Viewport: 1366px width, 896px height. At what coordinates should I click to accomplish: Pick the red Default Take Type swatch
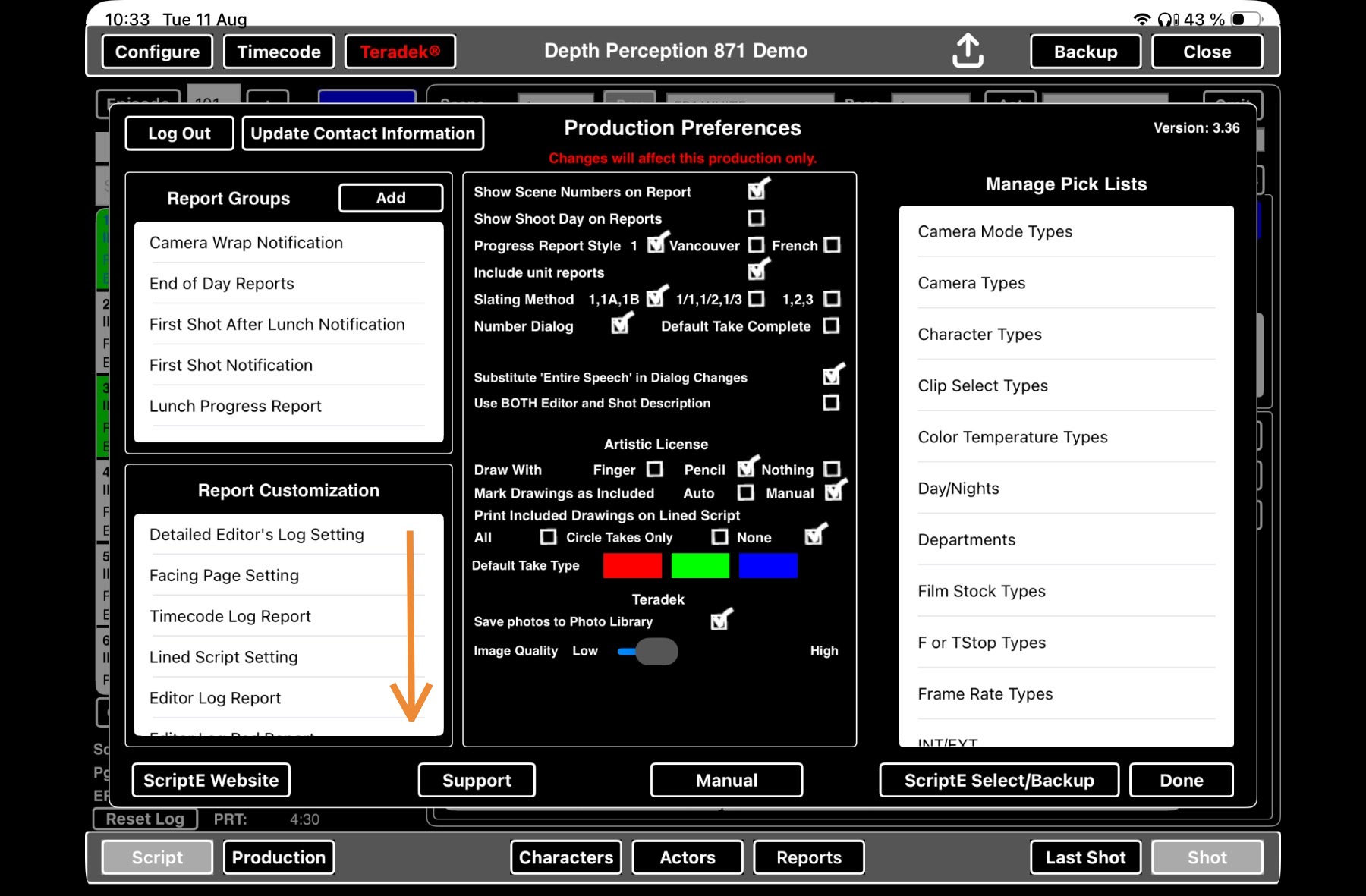click(x=632, y=566)
